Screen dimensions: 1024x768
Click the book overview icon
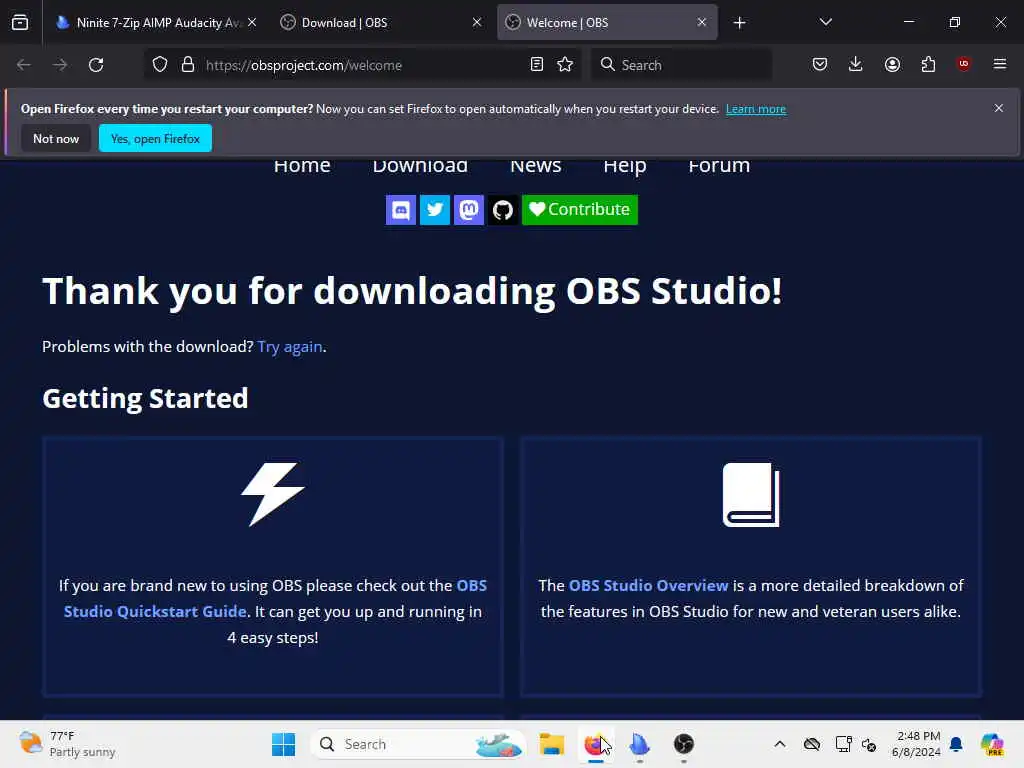point(751,494)
